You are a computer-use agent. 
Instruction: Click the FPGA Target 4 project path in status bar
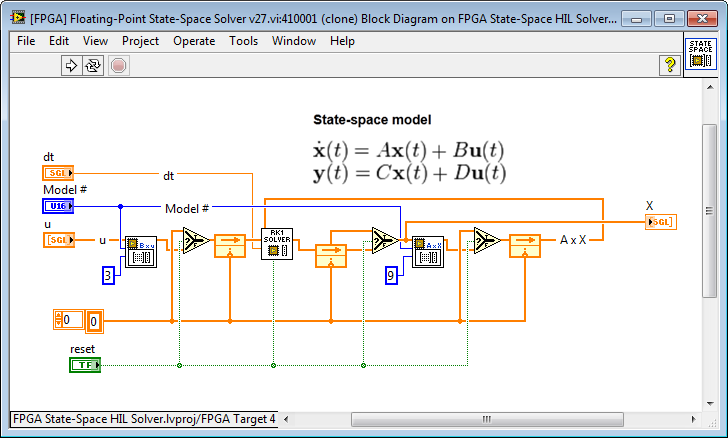pyautogui.click(x=144, y=419)
